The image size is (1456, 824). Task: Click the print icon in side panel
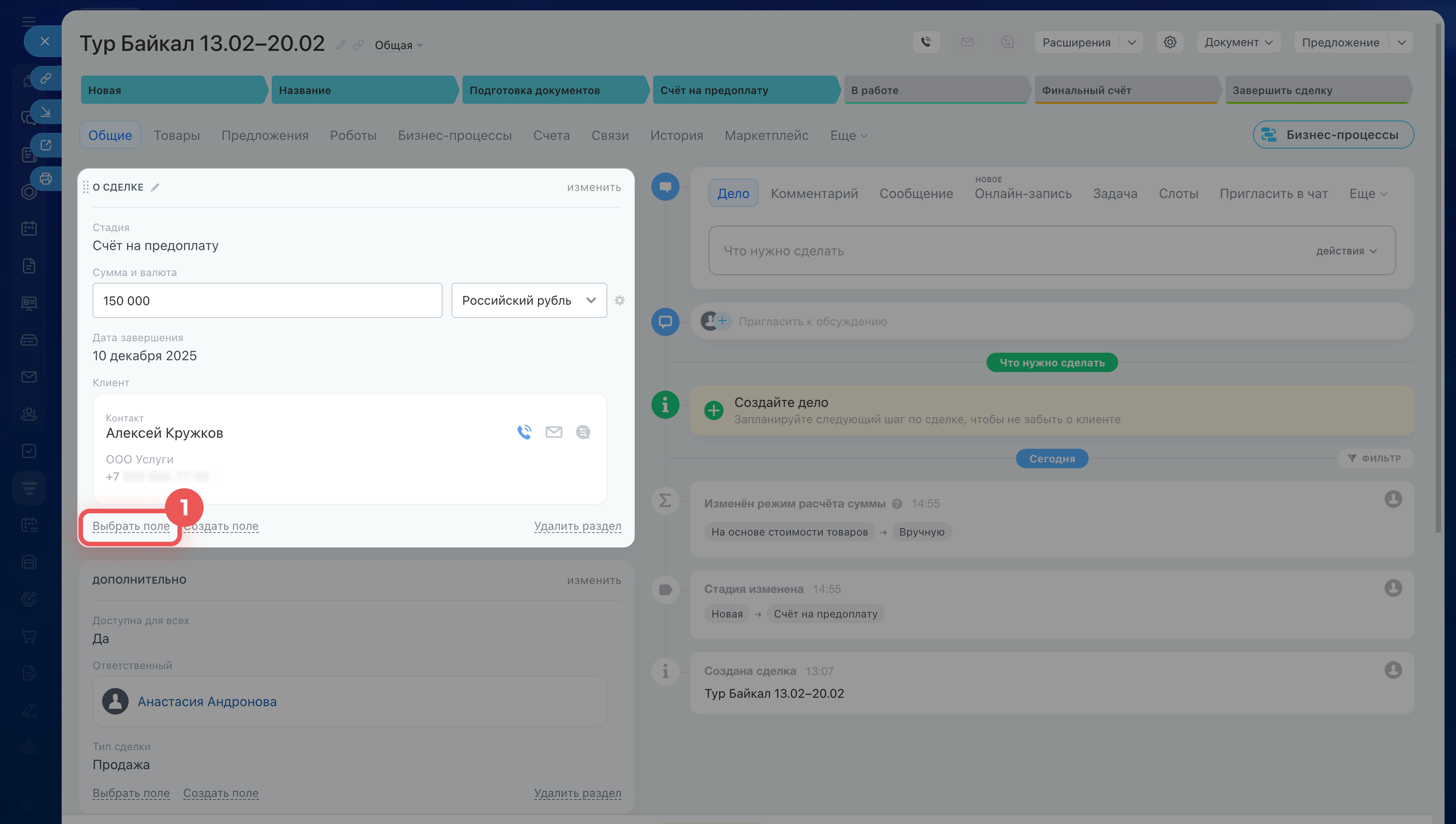(46, 179)
